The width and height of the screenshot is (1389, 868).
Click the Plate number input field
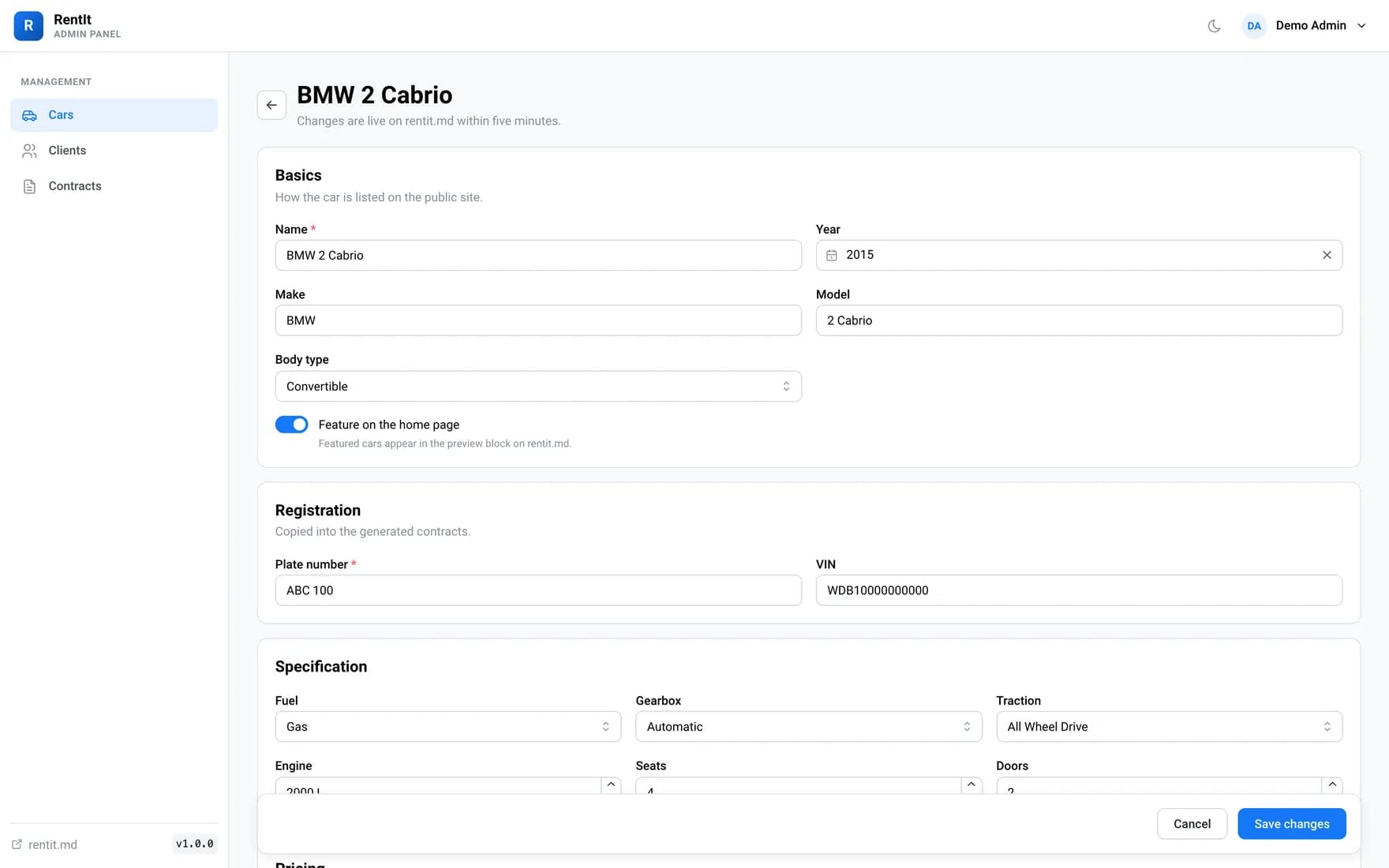point(538,590)
